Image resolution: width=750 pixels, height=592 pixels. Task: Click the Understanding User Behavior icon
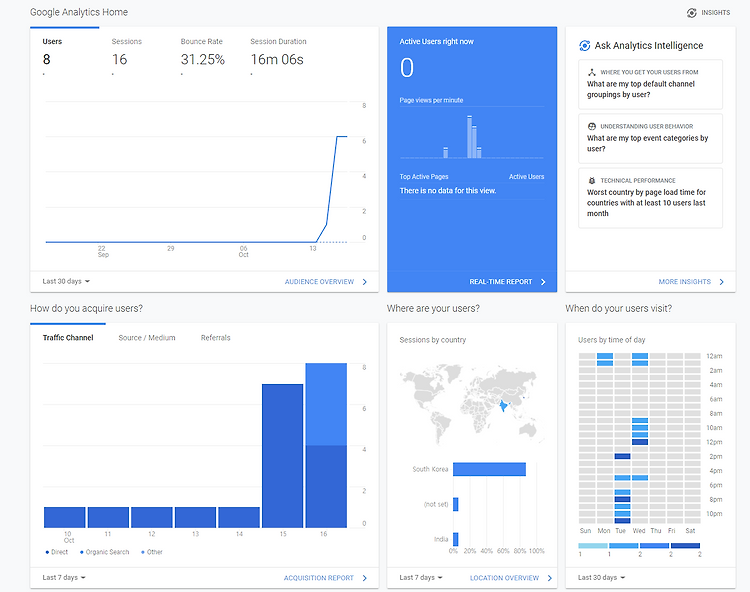592,126
